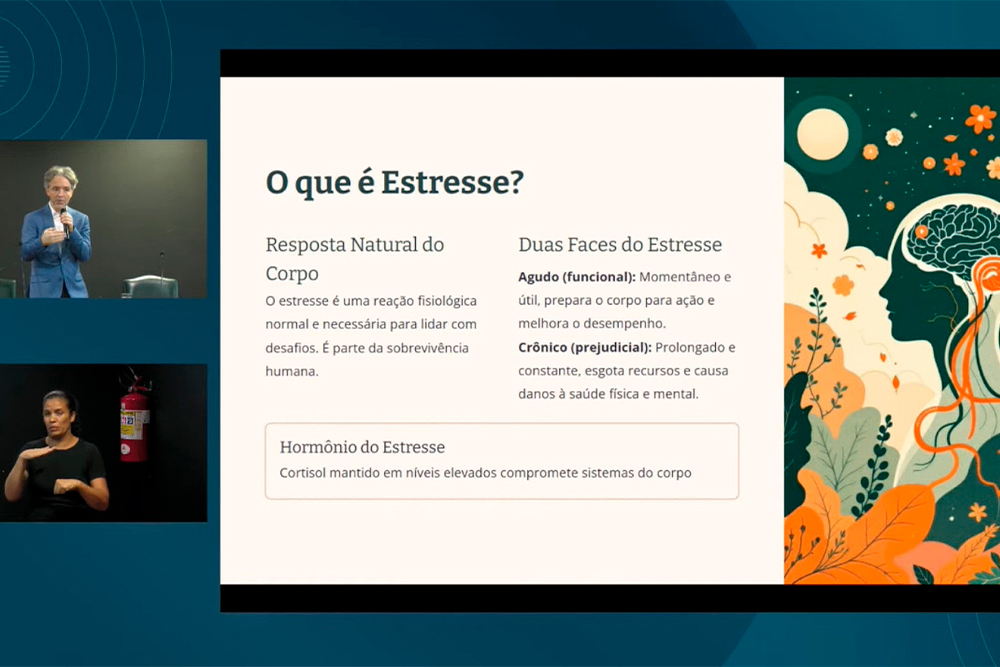
Task: Click the cortisol sentence in the hormone box
Action: [x=485, y=473]
